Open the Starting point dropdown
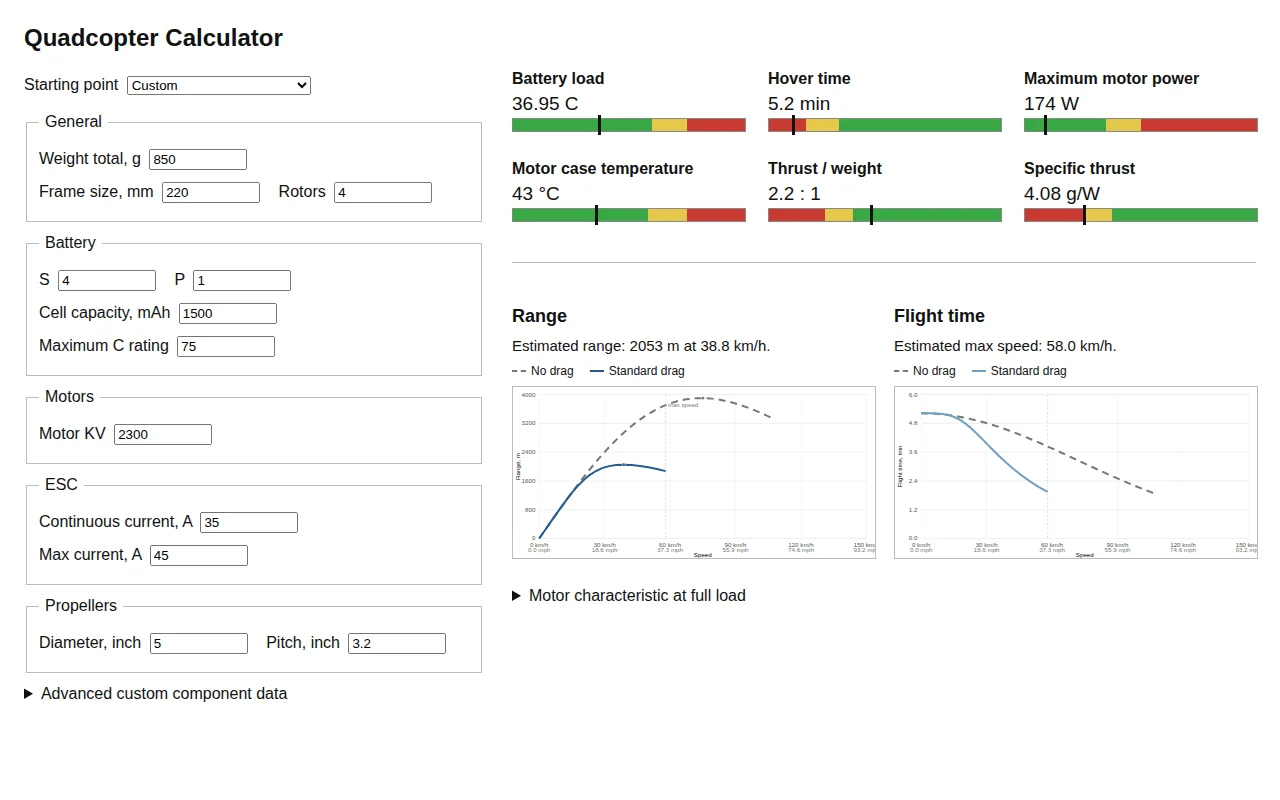Viewport: 1280px width, 800px height. click(219, 85)
